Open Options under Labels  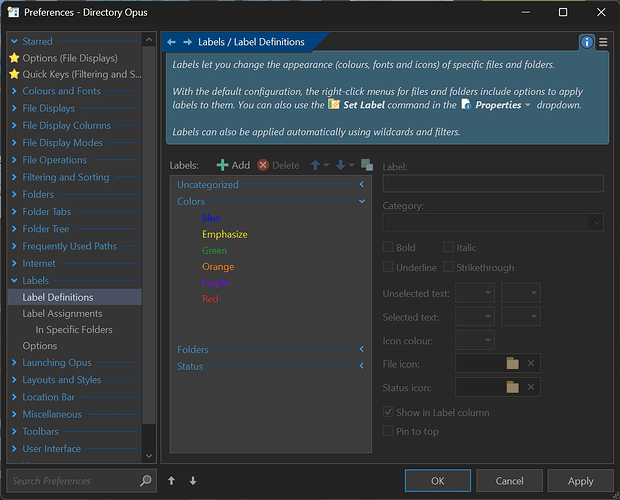[40, 346]
